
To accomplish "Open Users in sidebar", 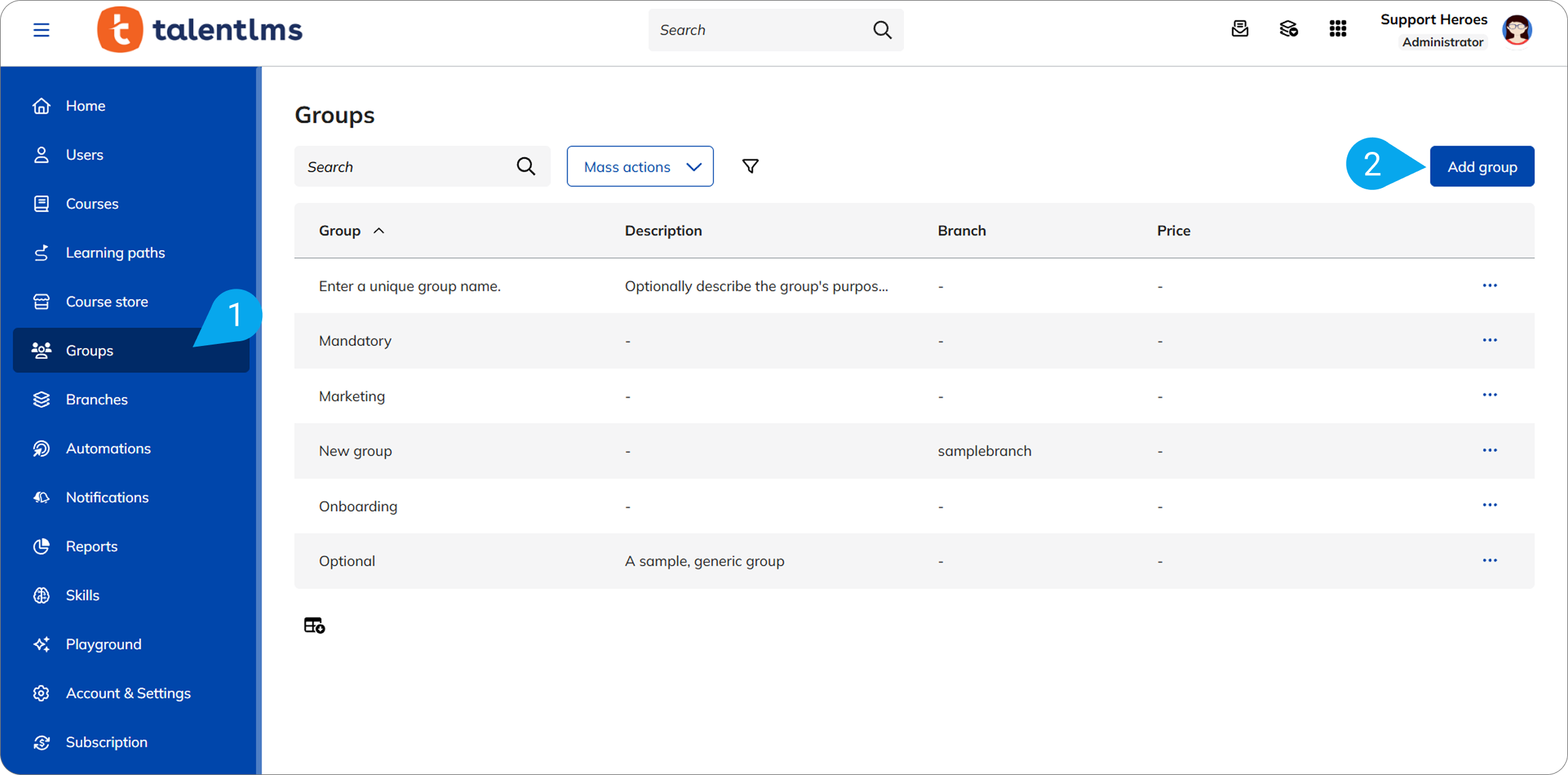I will point(131,155).
